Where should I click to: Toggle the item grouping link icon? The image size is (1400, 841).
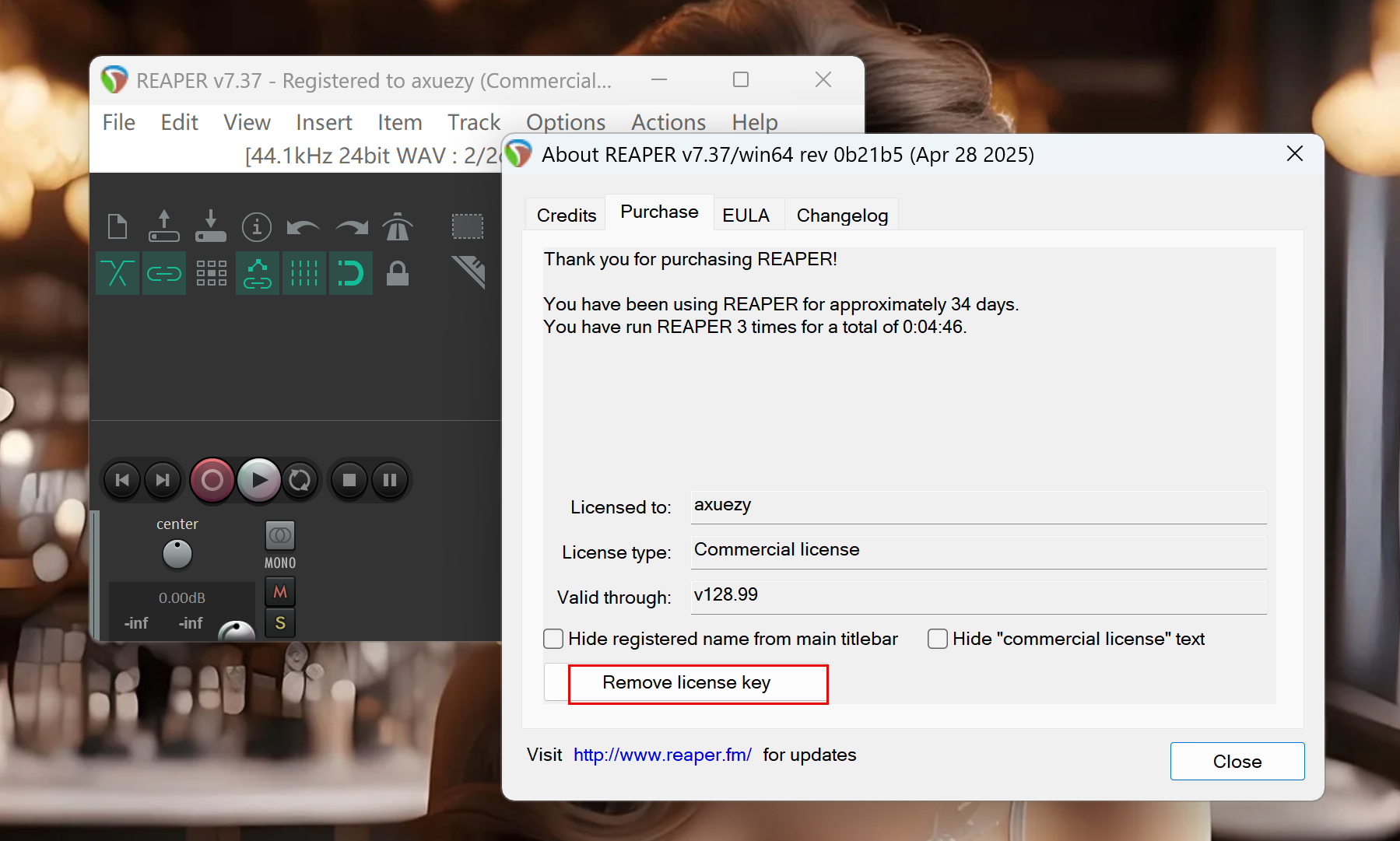pyautogui.click(x=164, y=273)
